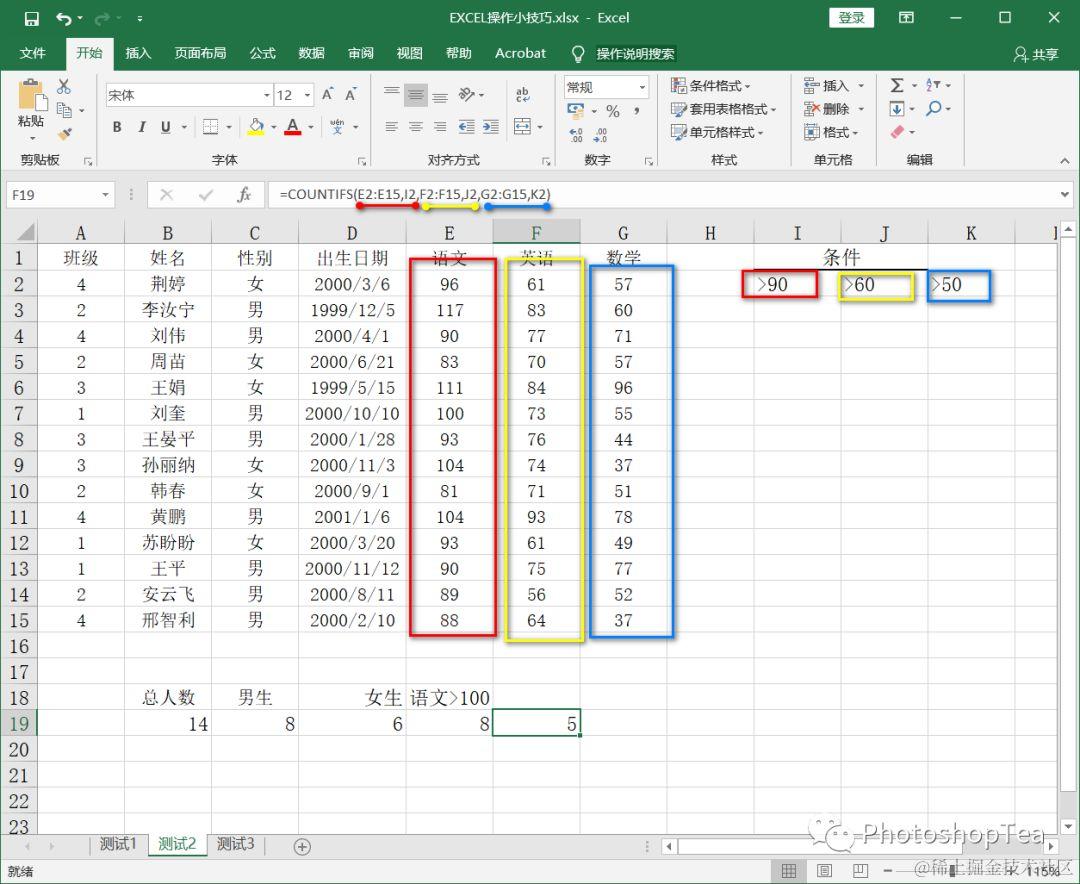The image size is (1080, 884).
Task: Click the Name Box showing F19
Action: click(53, 195)
